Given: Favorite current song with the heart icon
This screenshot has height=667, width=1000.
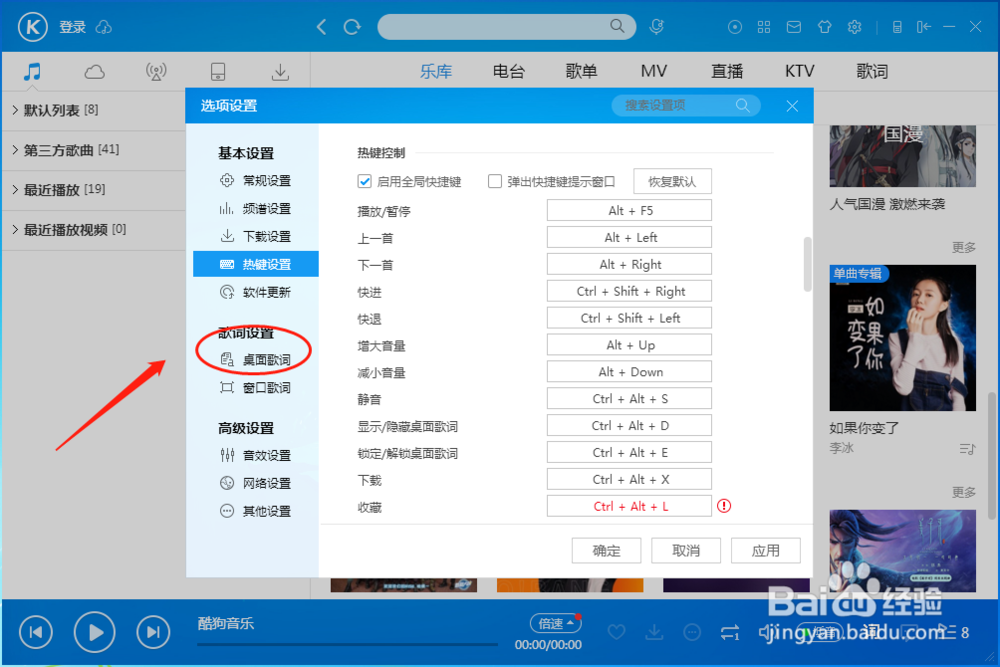Looking at the screenshot, I should click(617, 632).
